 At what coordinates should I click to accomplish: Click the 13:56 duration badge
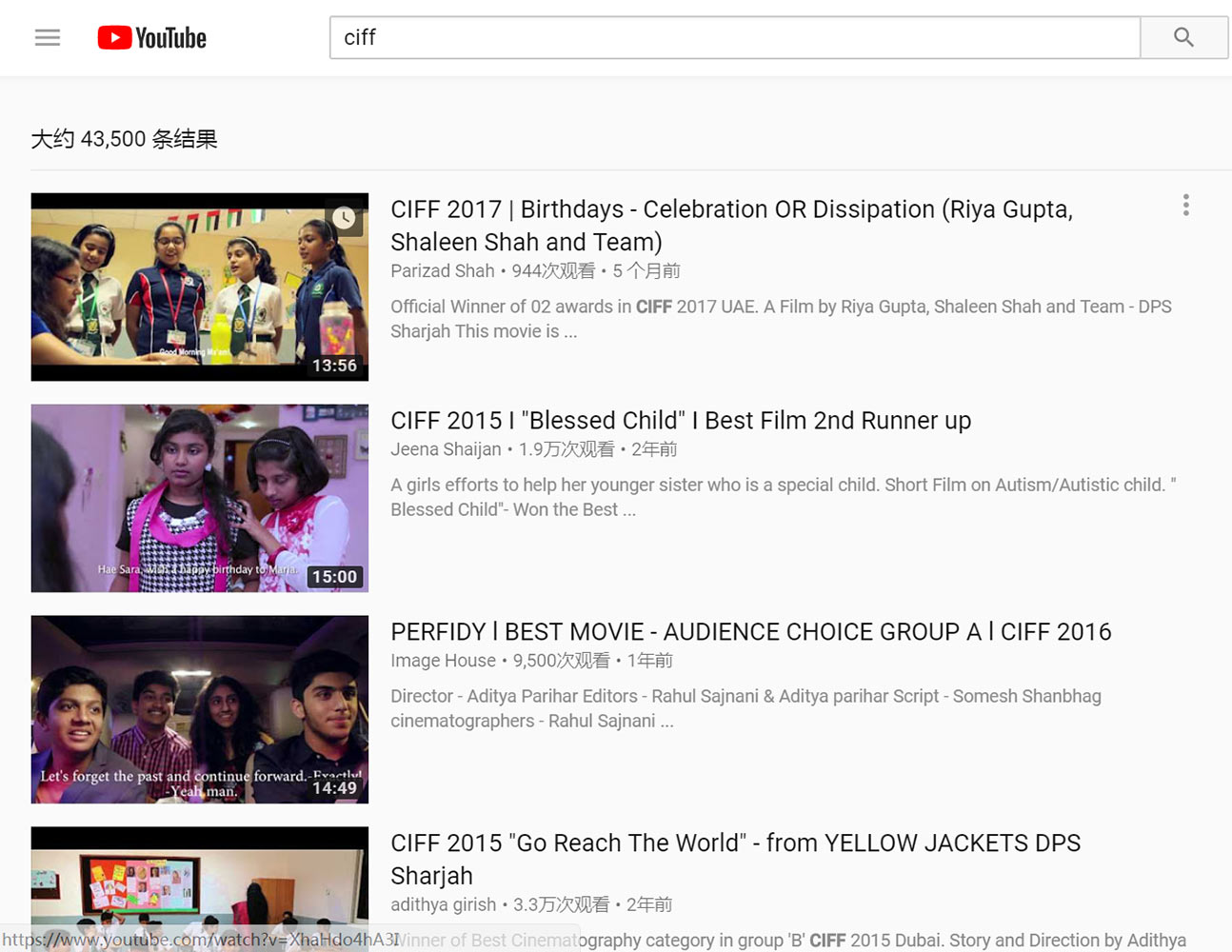[x=334, y=366]
